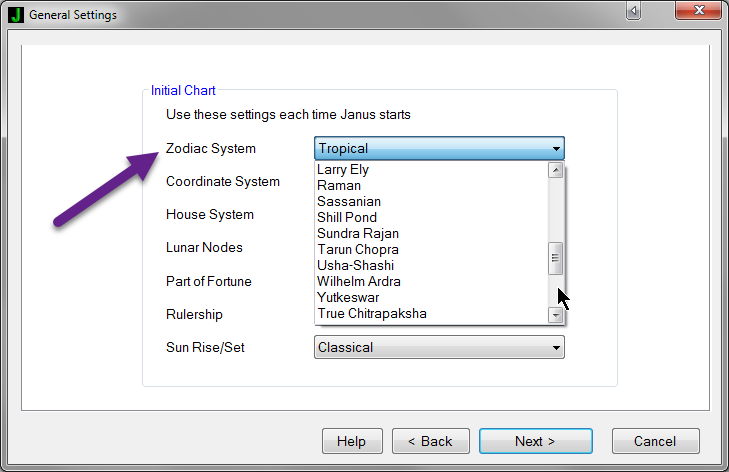Pick Tarun Chopra from the list
The height and width of the screenshot is (472, 729).
[x=431, y=249]
